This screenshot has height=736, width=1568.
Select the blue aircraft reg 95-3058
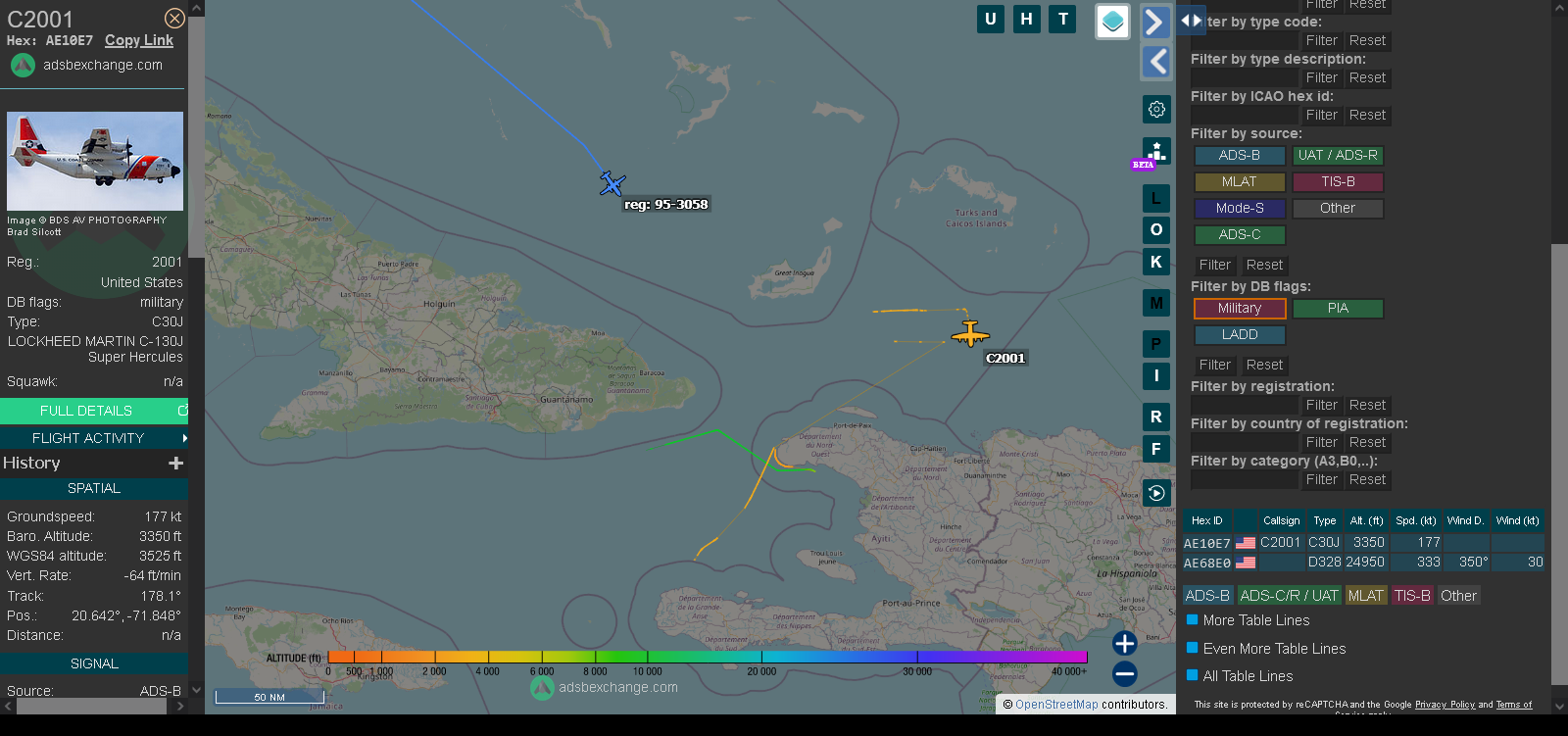(612, 183)
